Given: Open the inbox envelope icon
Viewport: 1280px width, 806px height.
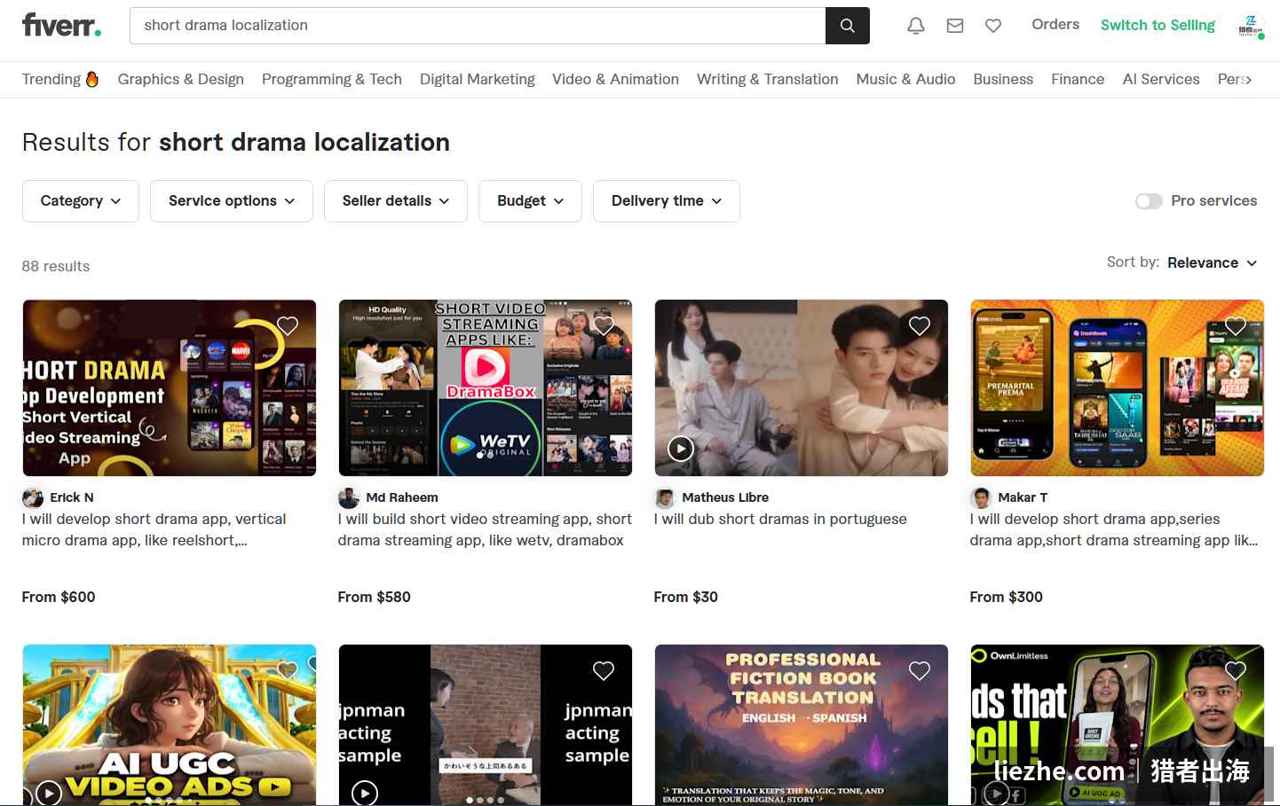Looking at the screenshot, I should coord(955,26).
